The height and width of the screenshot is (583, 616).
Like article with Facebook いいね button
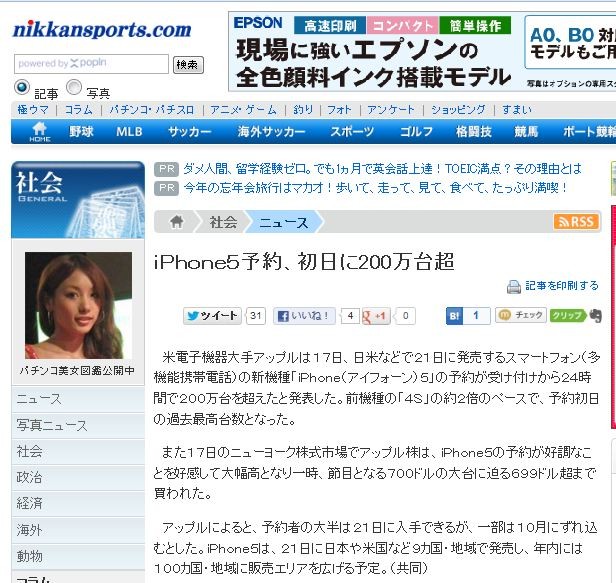click(x=304, y=315)
